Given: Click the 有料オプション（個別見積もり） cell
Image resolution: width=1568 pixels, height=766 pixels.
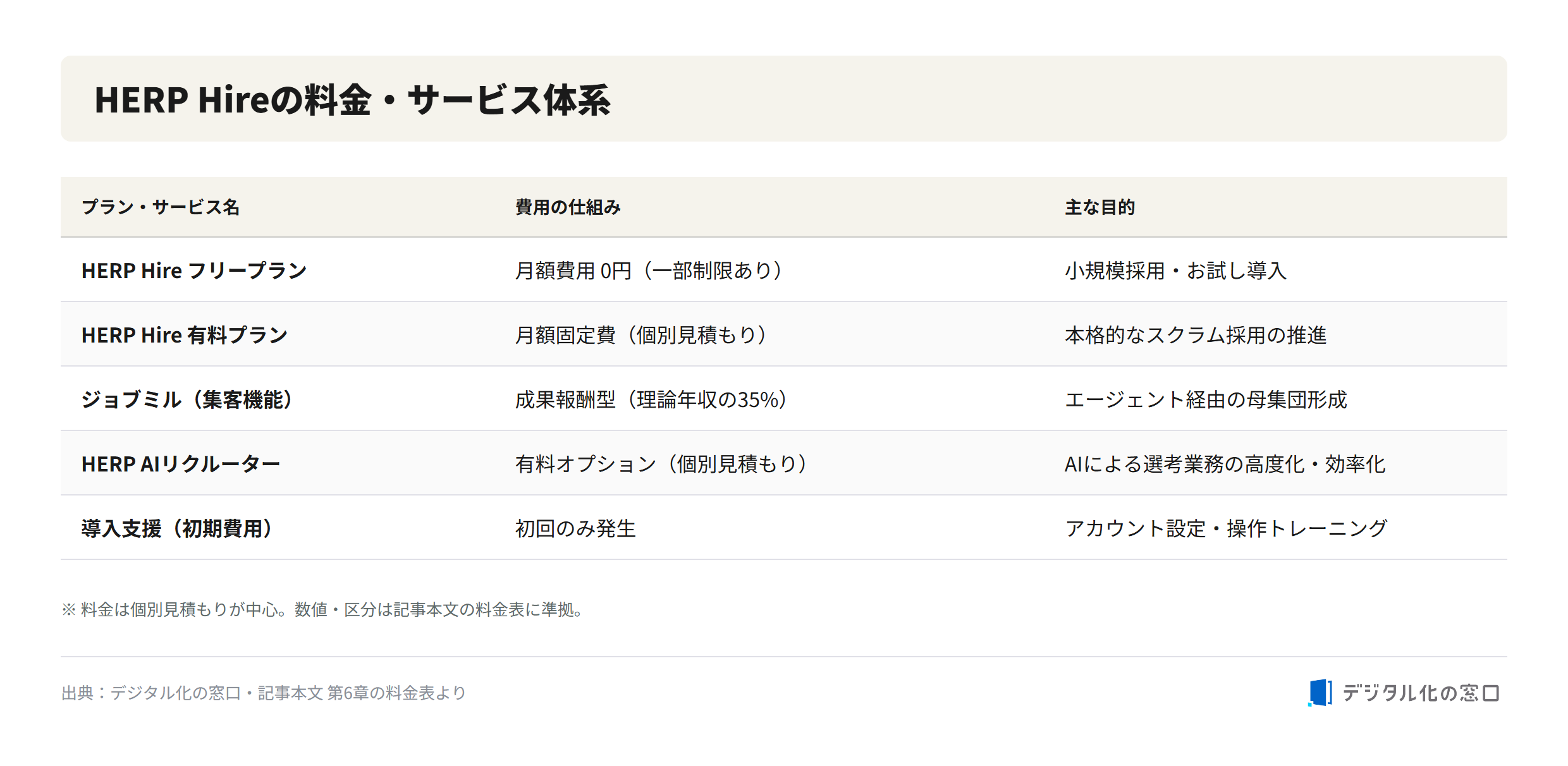Looking at the screenshot, I should point(661,464).
